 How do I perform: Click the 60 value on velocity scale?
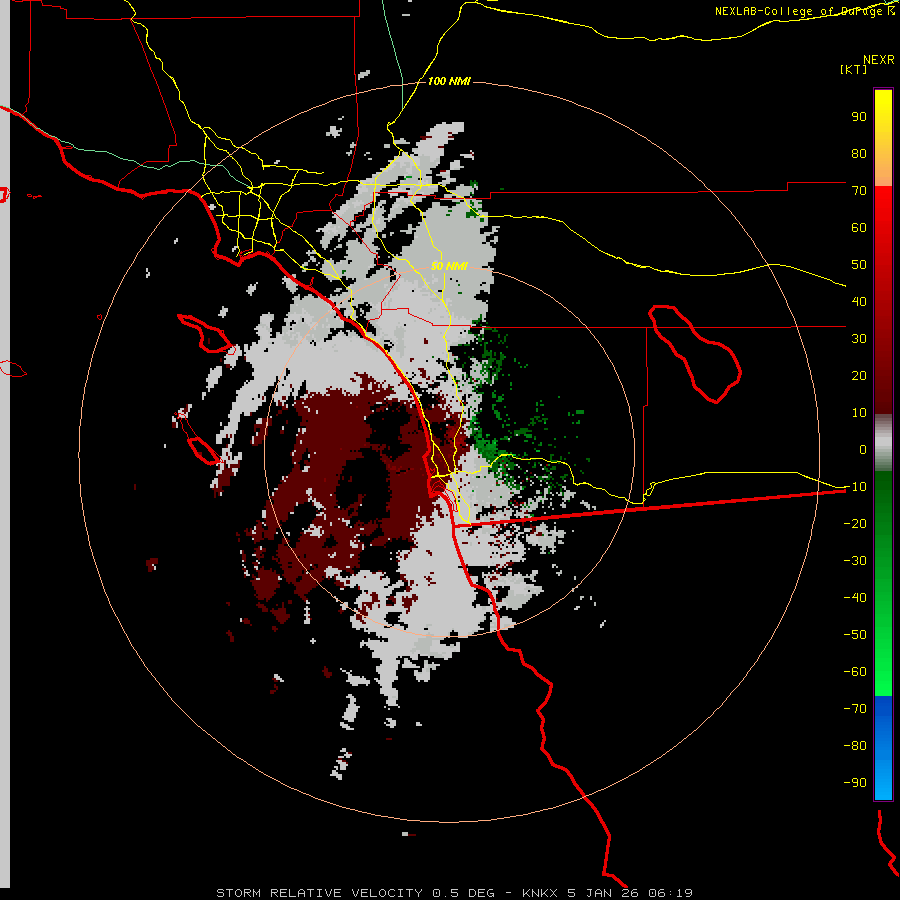(859, 228)
